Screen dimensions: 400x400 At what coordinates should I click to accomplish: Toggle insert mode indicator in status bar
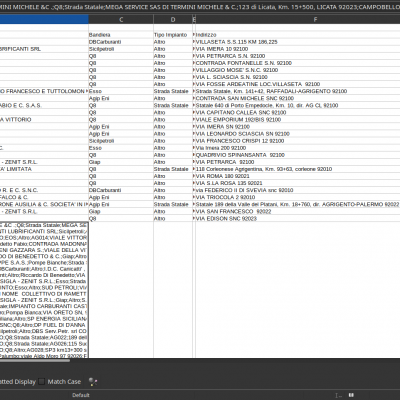(338, 395)
